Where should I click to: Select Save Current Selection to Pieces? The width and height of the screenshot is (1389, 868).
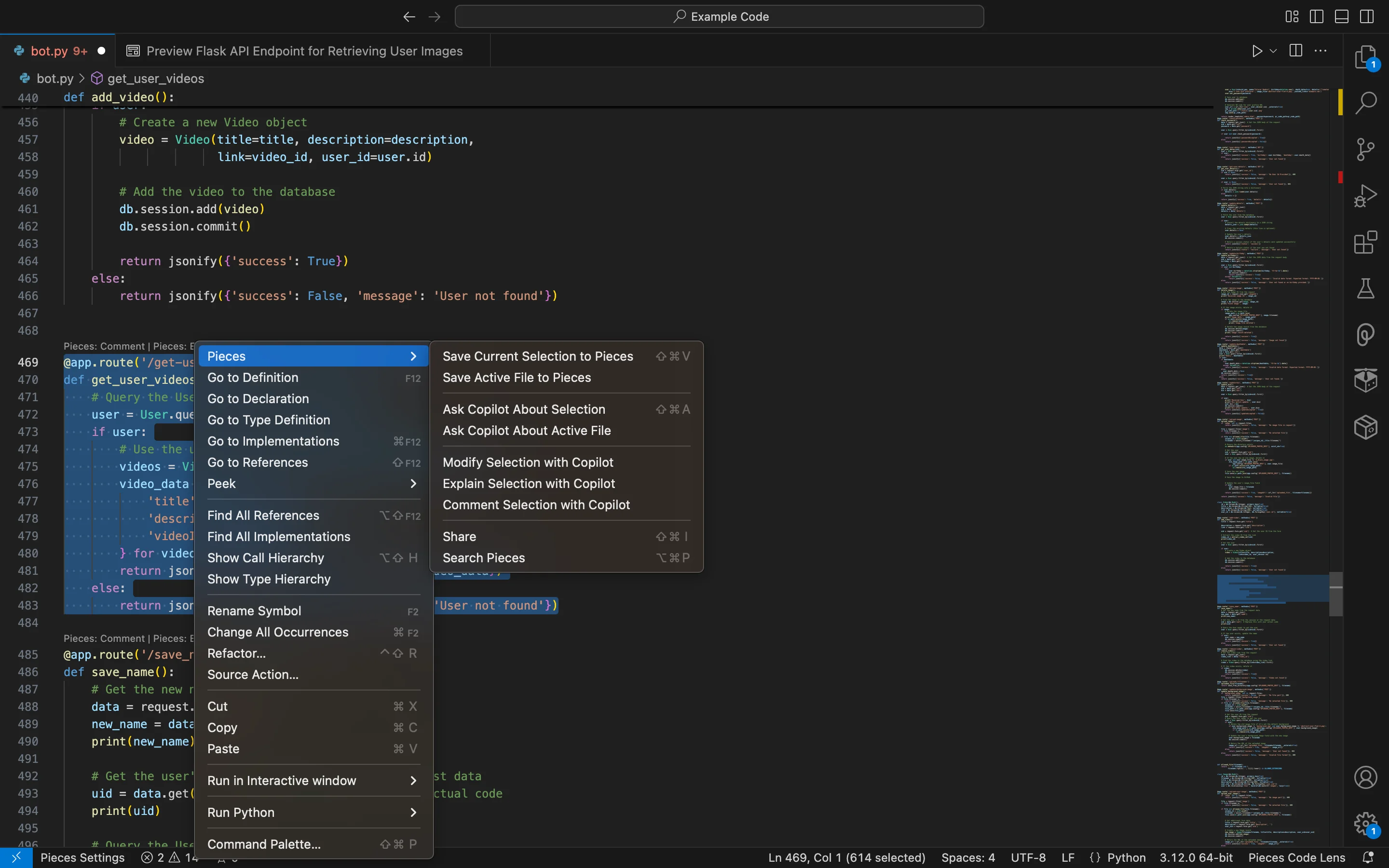point(538,356)
